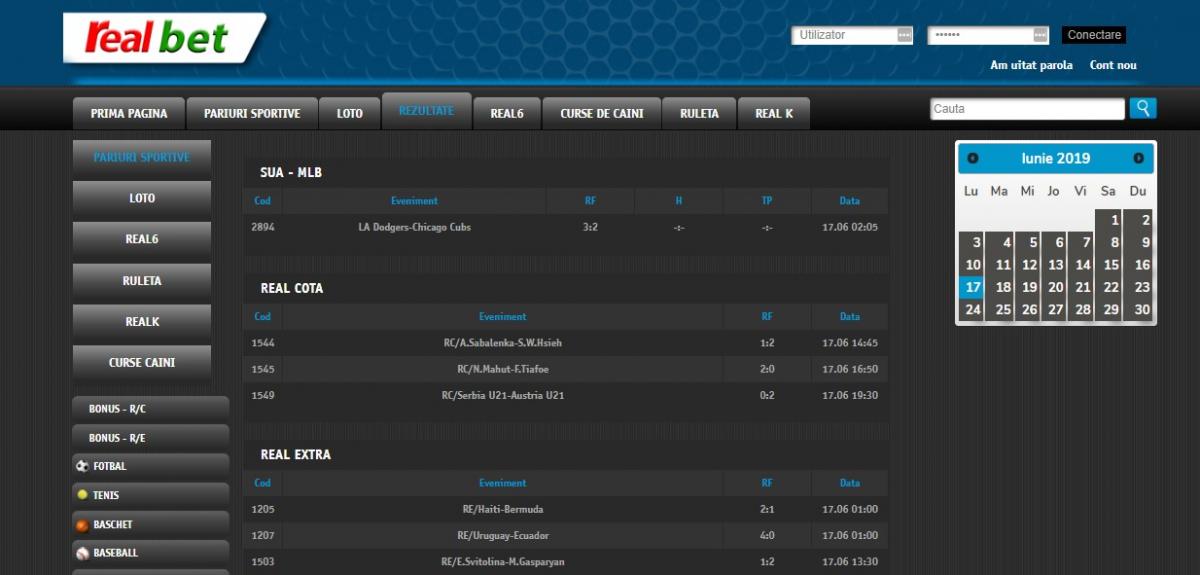Select Ruleta in the left sidebar
Screen dimensions: 1200x575
(142, 281)
